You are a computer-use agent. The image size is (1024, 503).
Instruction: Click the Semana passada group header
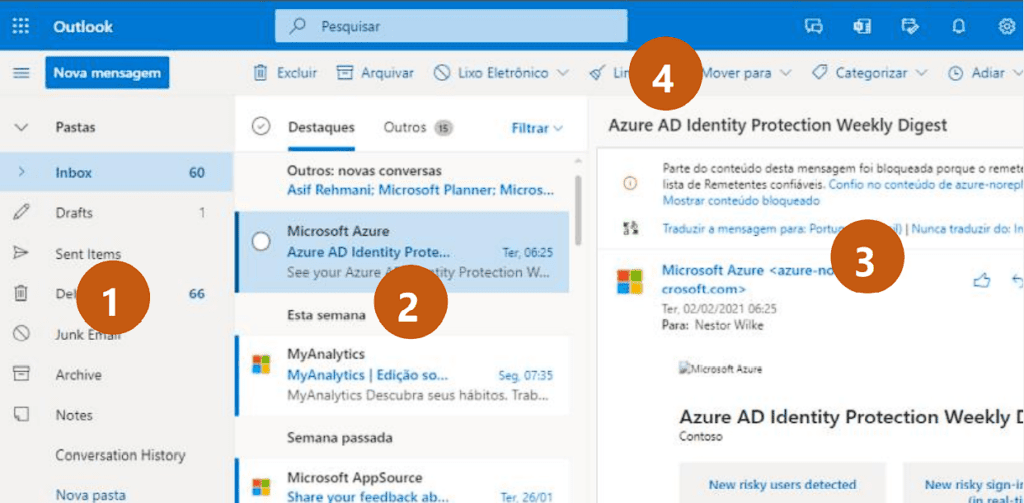(x=338, y=436)
